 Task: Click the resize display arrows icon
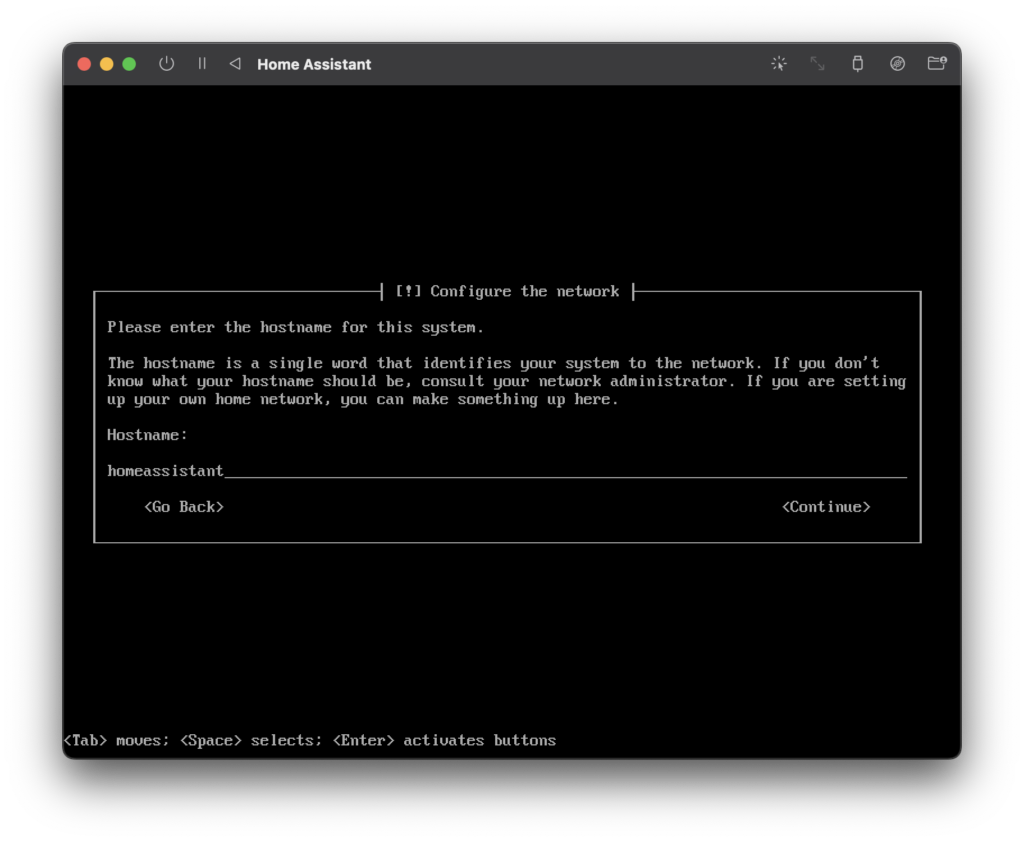click(817, 64)
